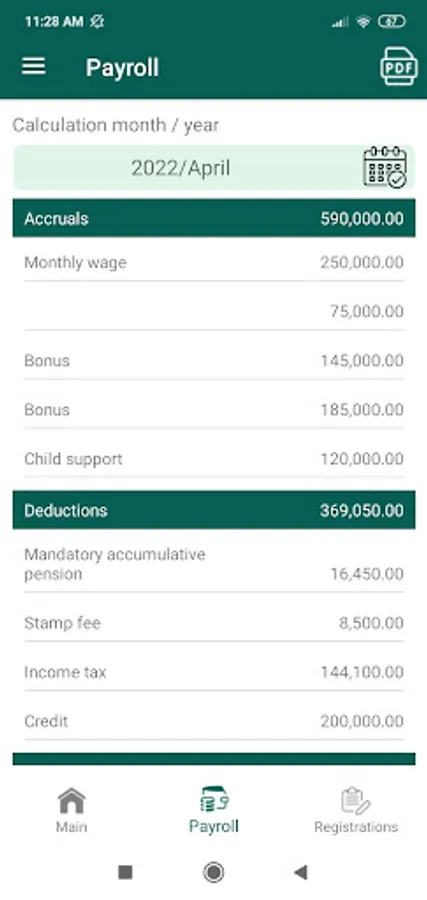Select the Child support row
This screenshot has width=427, height=900.
click(214, 459)
